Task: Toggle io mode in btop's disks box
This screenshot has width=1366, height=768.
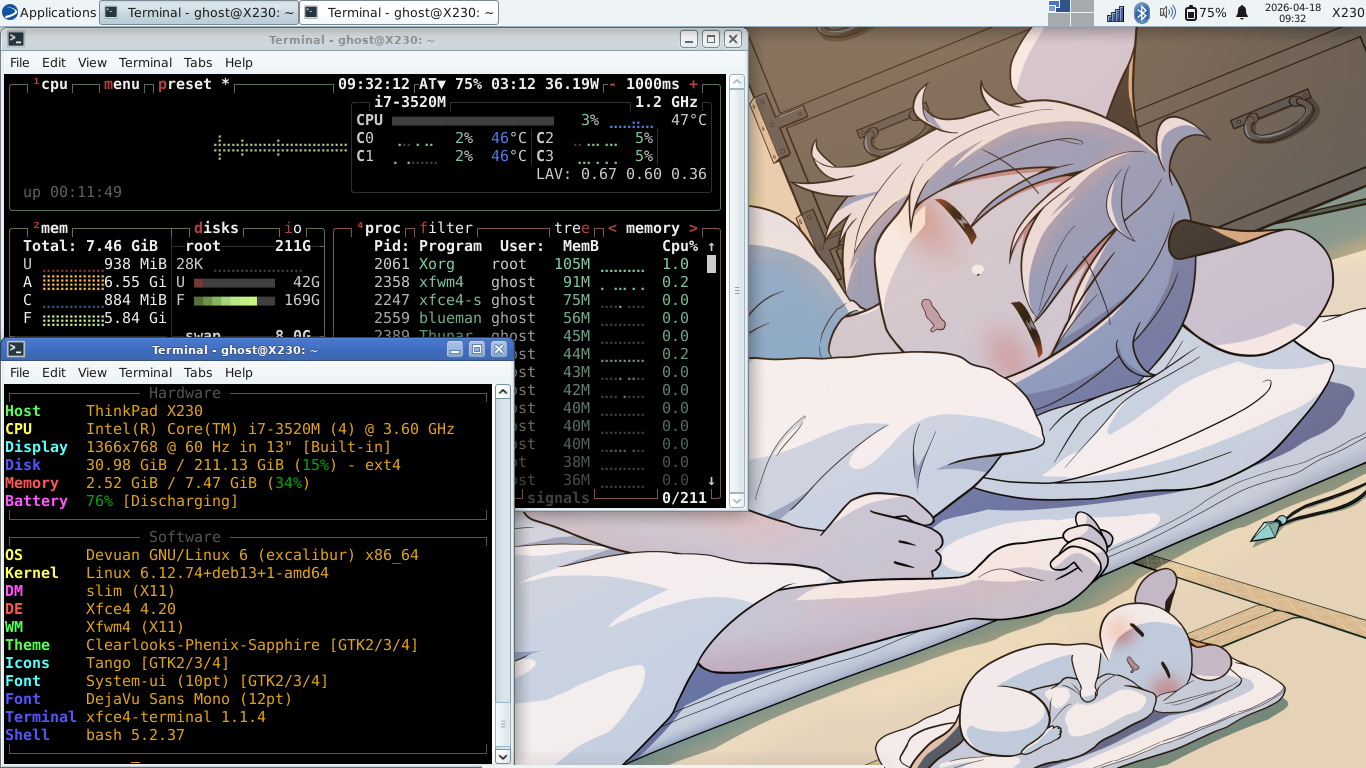Action: point(293,228)
